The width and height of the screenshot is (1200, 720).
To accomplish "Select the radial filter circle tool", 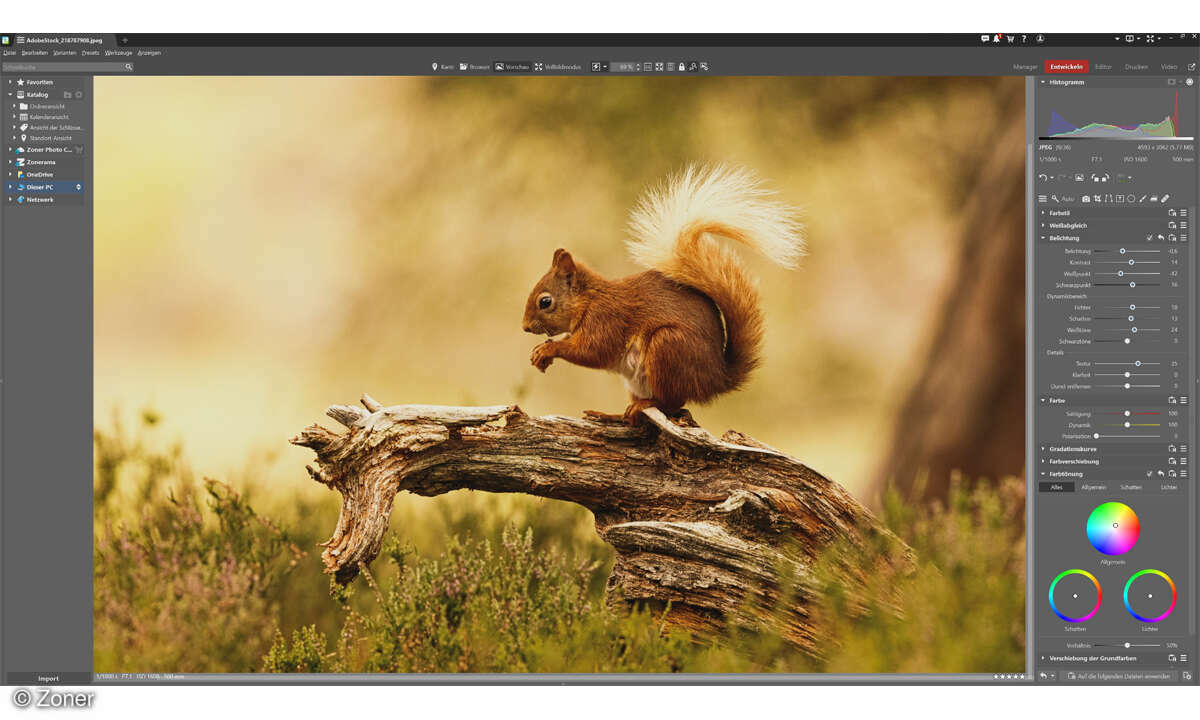I will (1131, 199).
